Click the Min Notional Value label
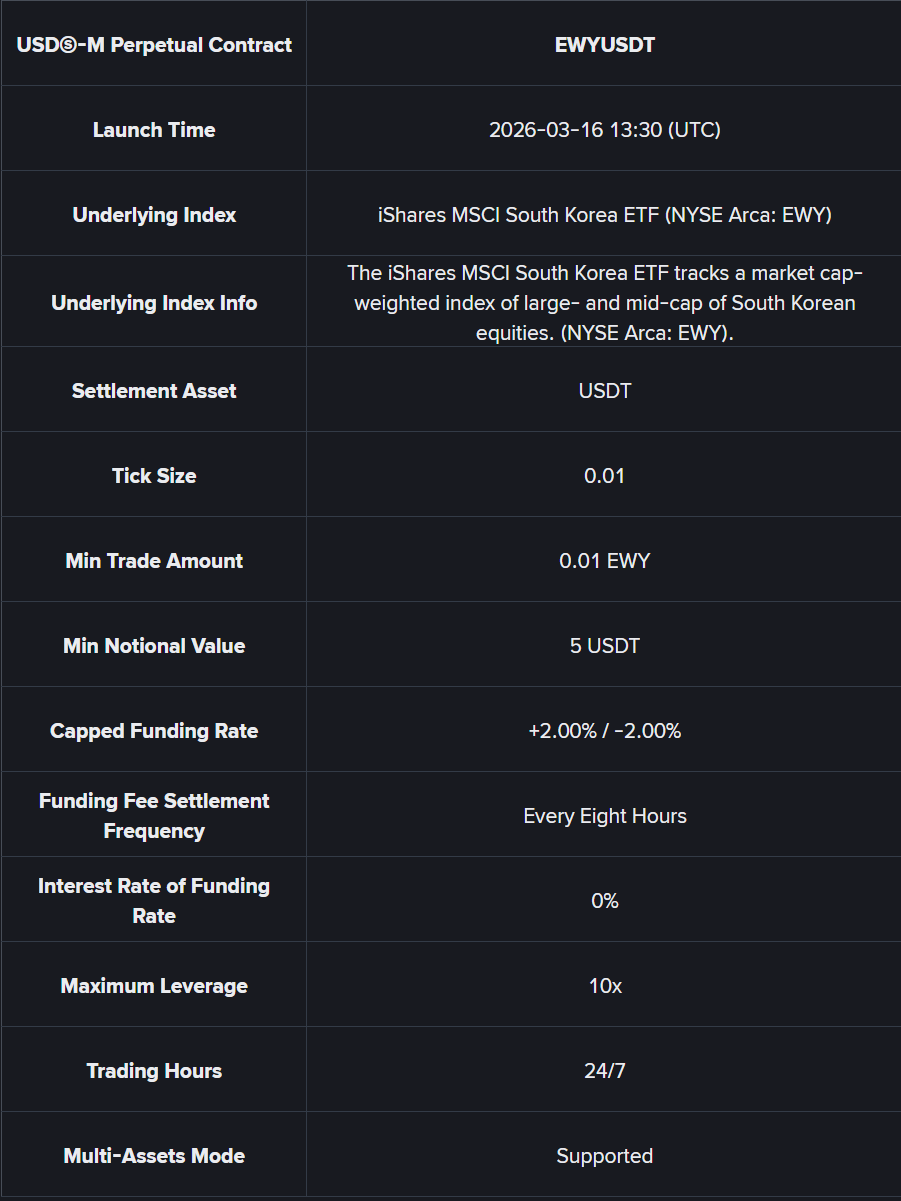 (154, 645)
